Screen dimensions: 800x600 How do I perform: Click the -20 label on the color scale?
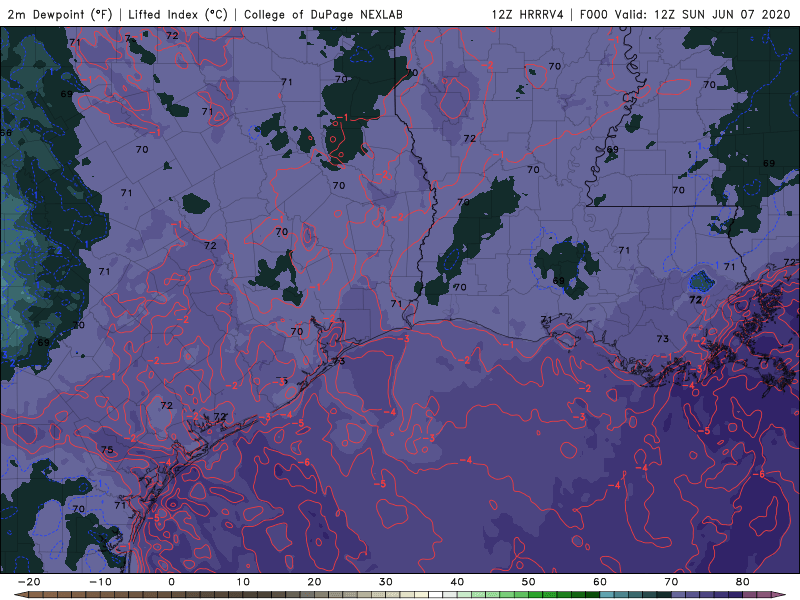pyautogui.click(x=29, y=582)
